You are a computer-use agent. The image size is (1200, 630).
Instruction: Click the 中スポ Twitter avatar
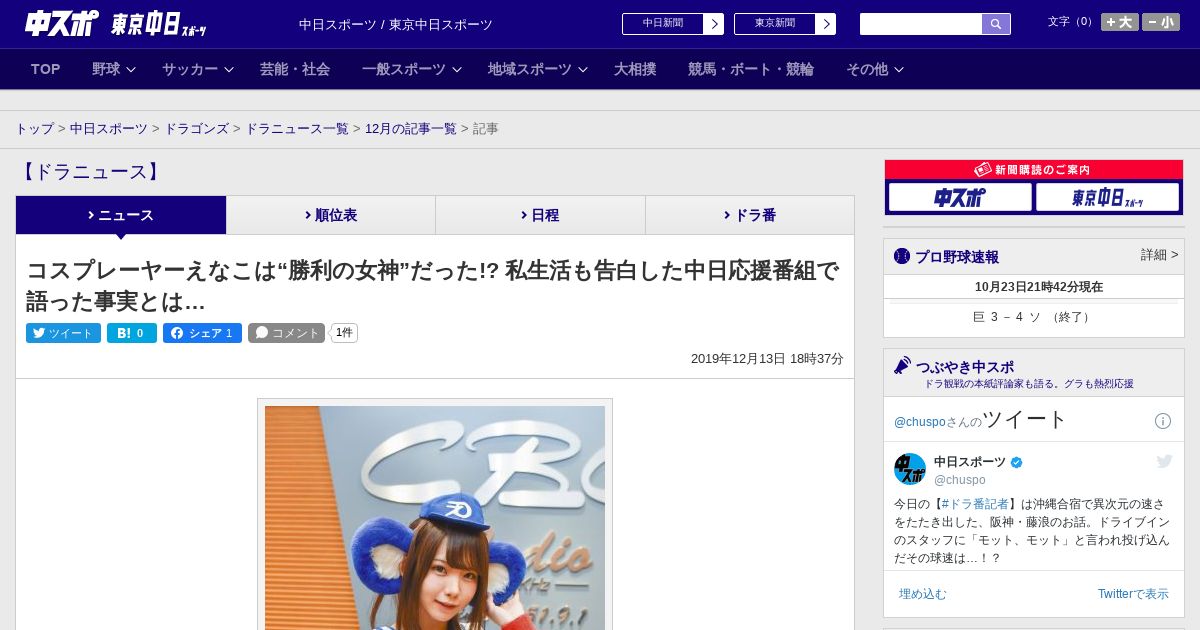pyautogui.click(x=910, y=469)
